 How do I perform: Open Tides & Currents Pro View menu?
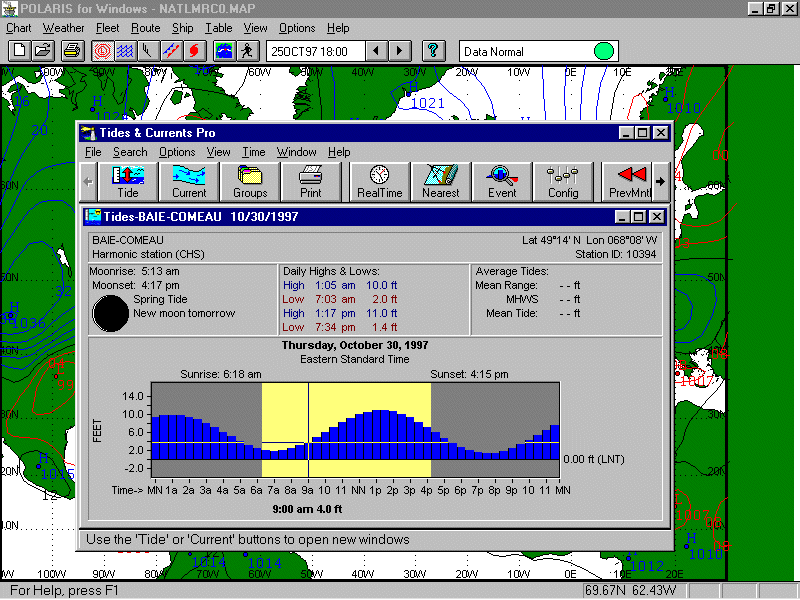click(x=218, y=152)
